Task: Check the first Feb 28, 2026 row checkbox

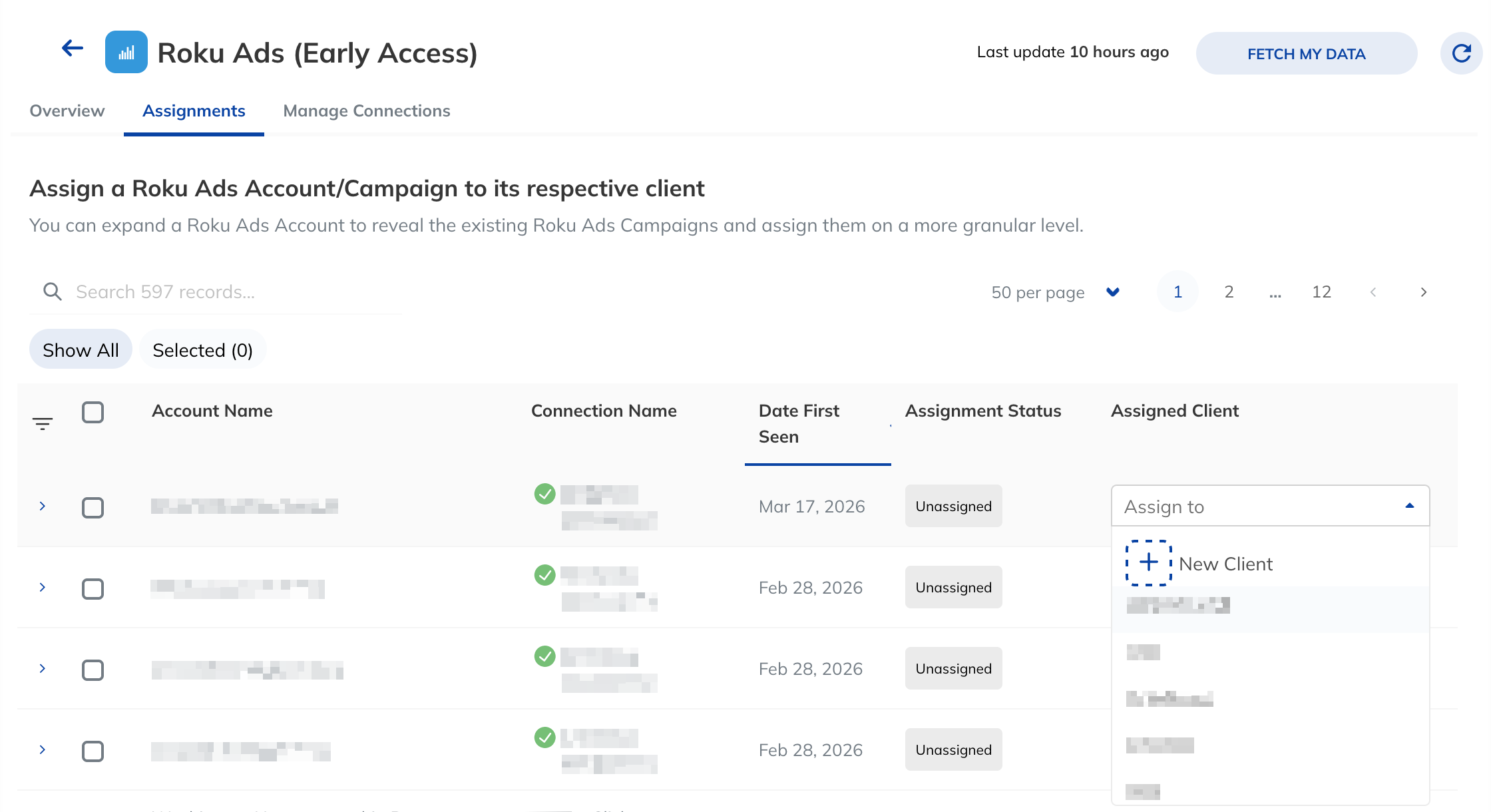Action: click(x=93, y=589)
